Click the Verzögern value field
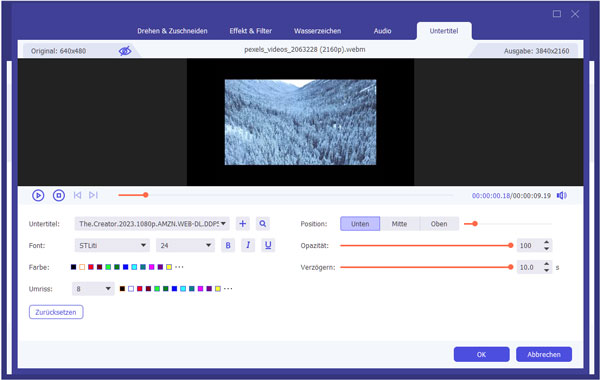Image resolution: width=600 pixels, height=380 pixels. pyautogui.click(x=530, y=267)
